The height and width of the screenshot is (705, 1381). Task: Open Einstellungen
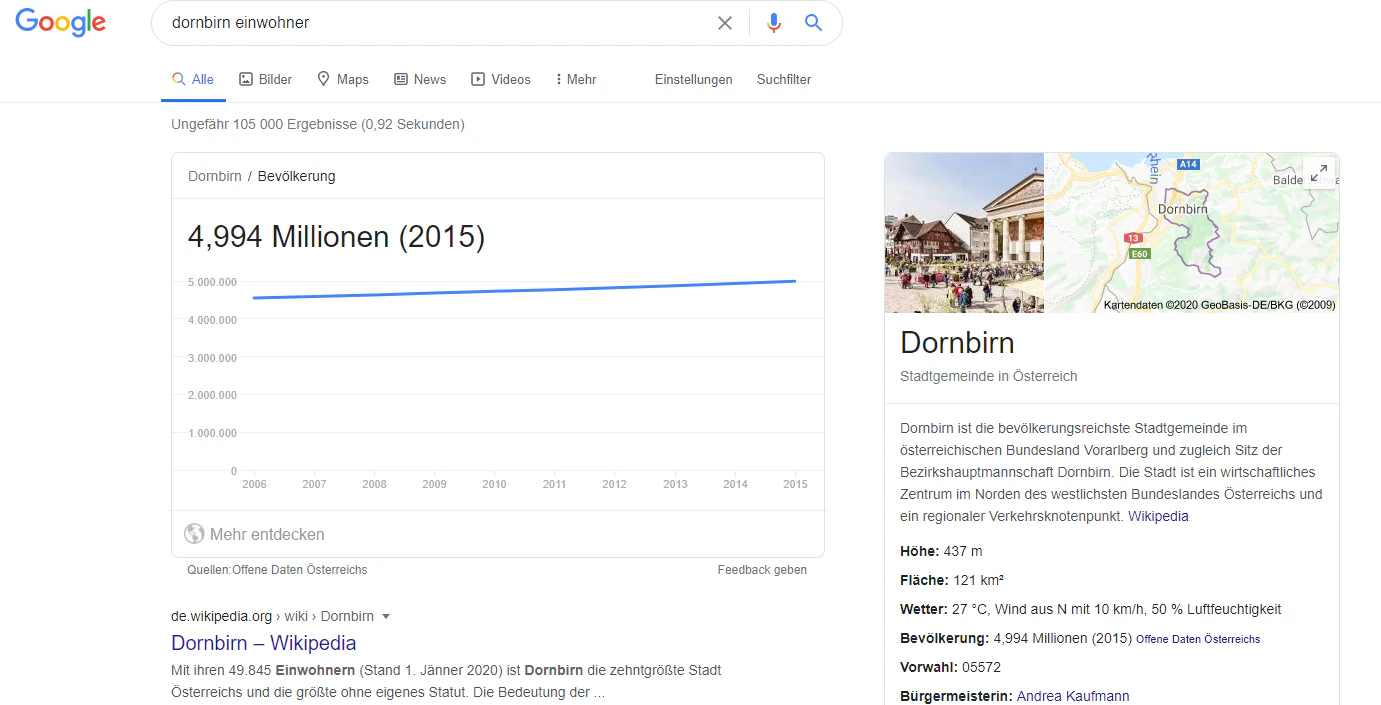[x=694, y=80]
